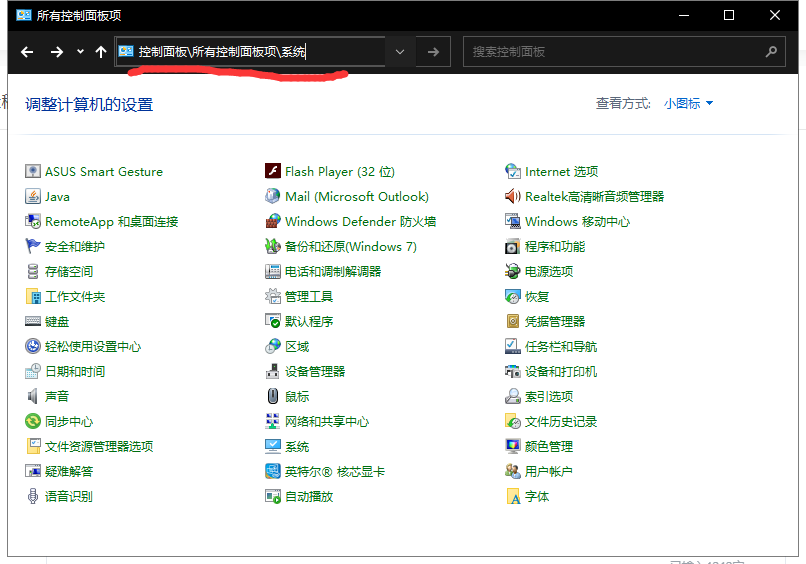Click the 设备和打印机 icon
Image resolution: width=806 pixels, height=564 pixels.
click(513, 371)
